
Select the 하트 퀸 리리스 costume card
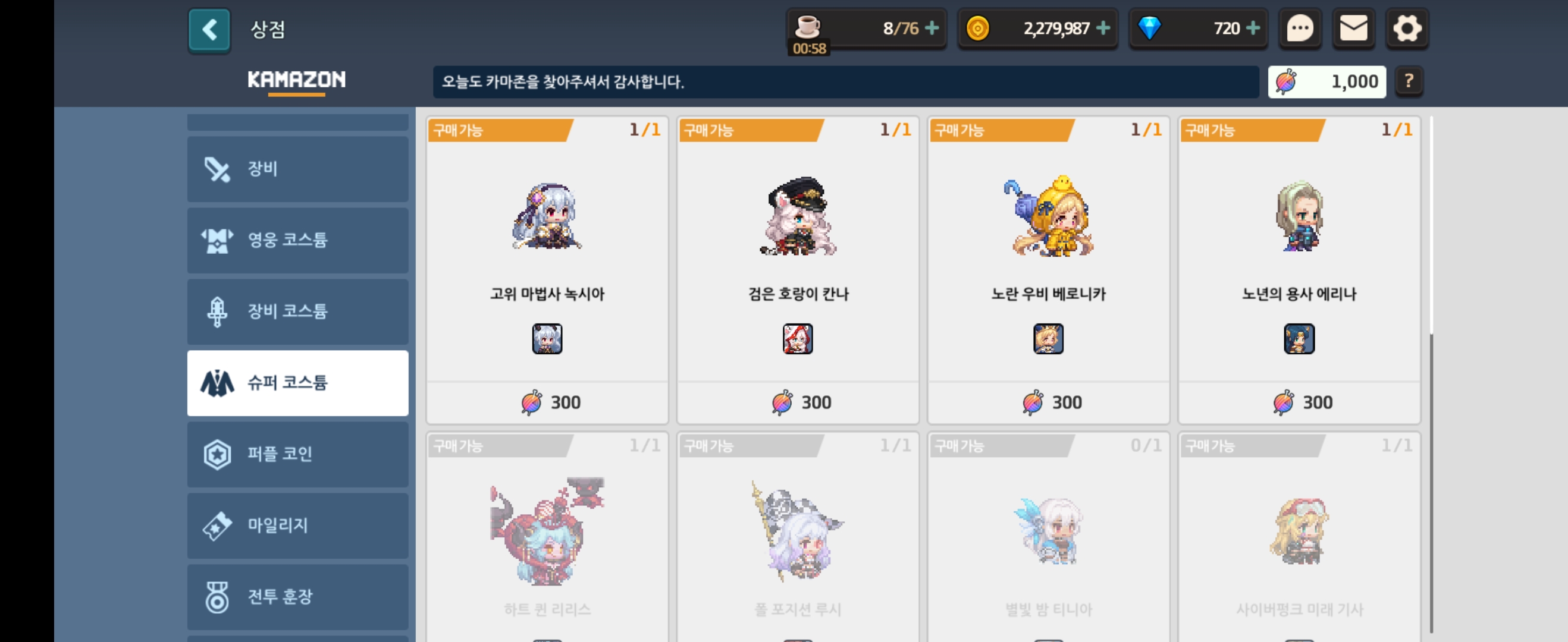(x=547, y=537)
